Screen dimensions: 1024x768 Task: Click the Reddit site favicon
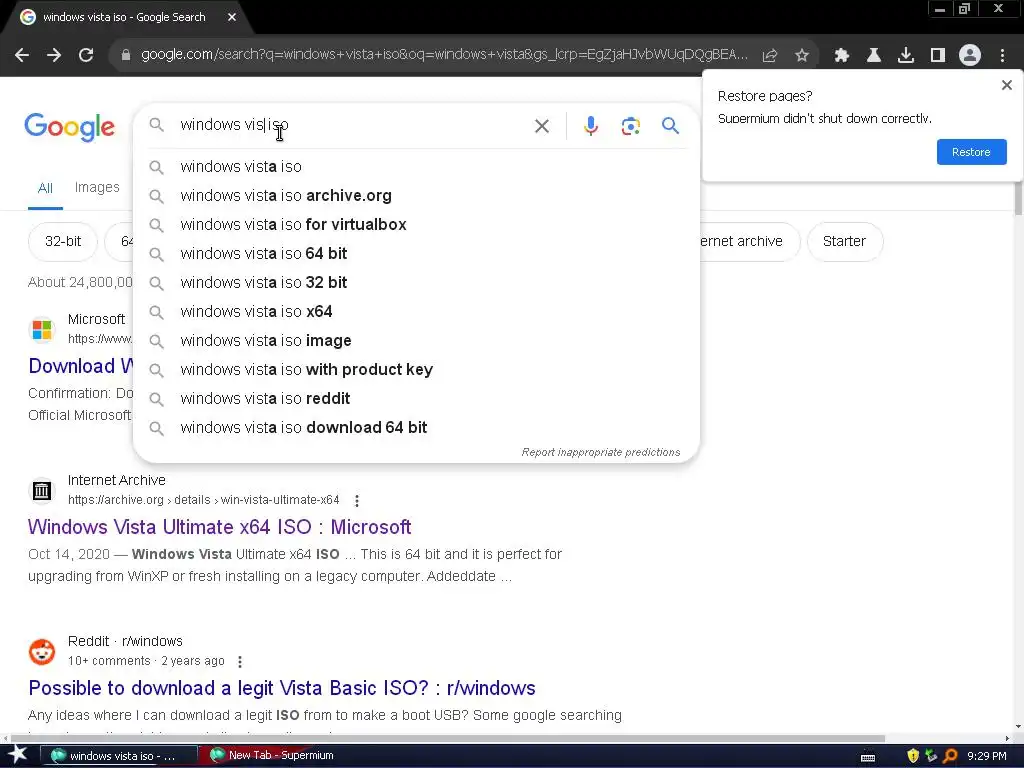click(42, 652)
